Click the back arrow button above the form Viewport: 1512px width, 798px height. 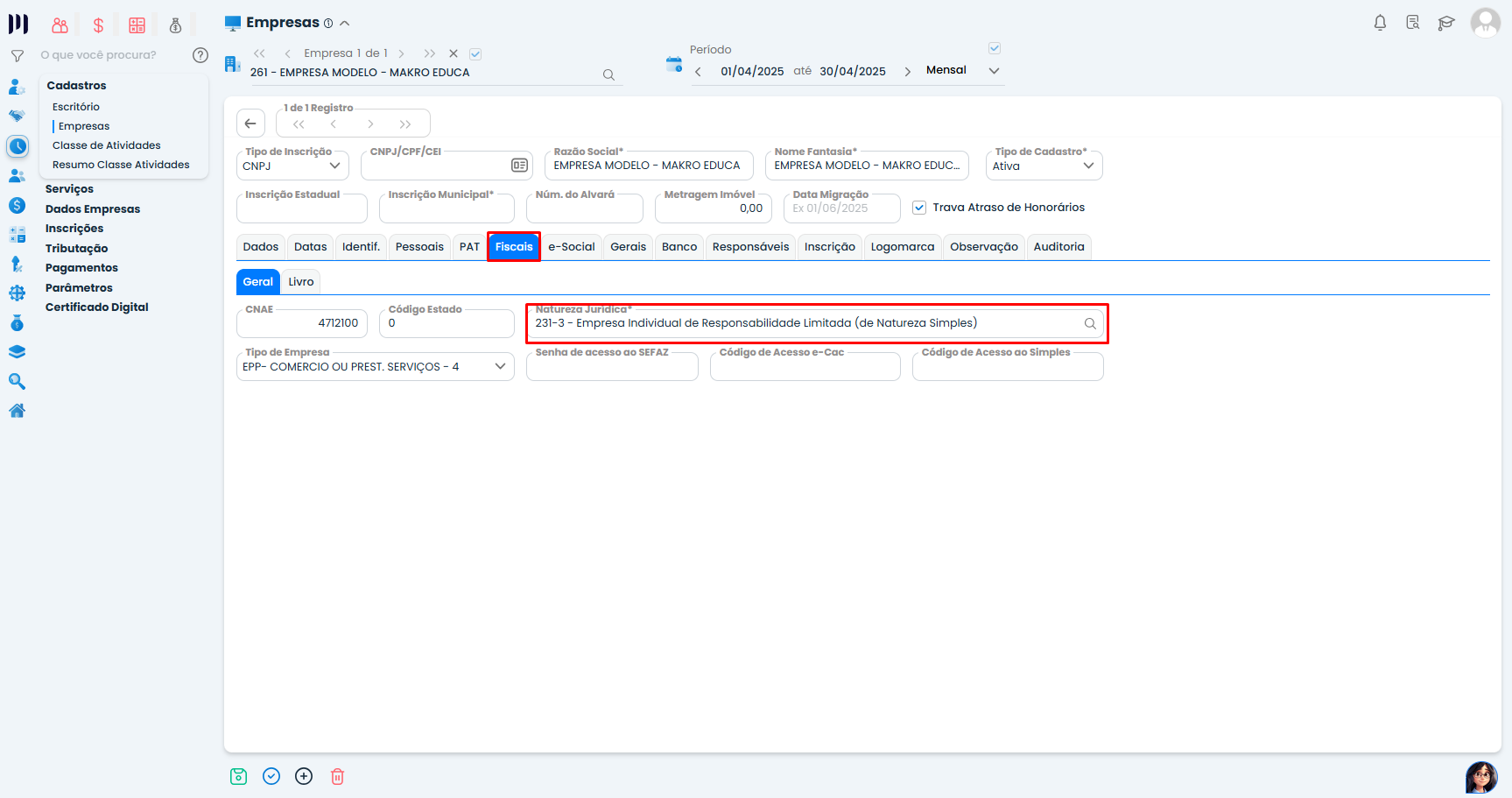click(x=250, y=124)
